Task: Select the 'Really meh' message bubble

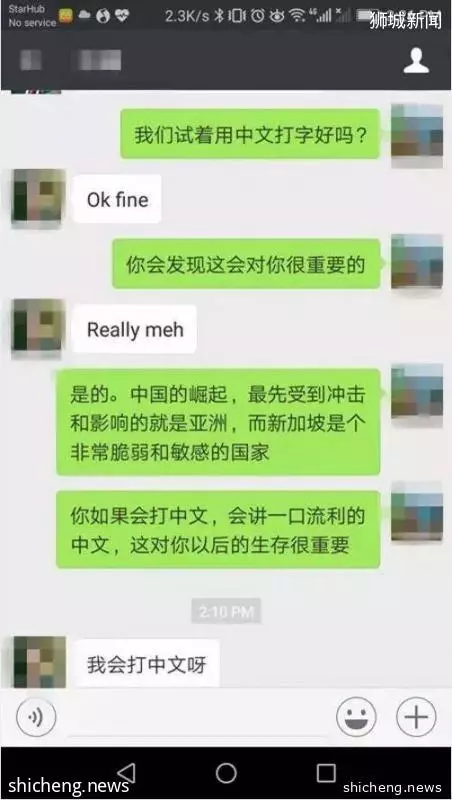Action: pos(134,329)
